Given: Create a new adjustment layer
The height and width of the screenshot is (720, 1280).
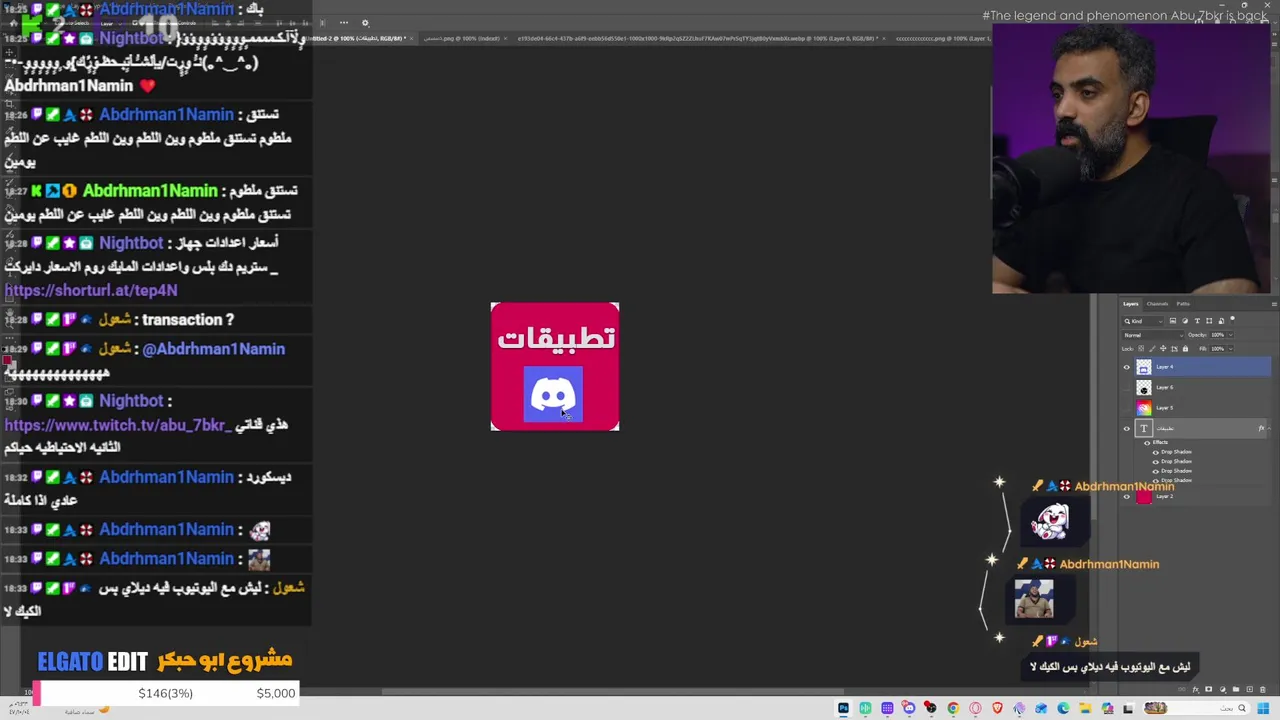Looking at the screenshot, I should [1223, 689].
